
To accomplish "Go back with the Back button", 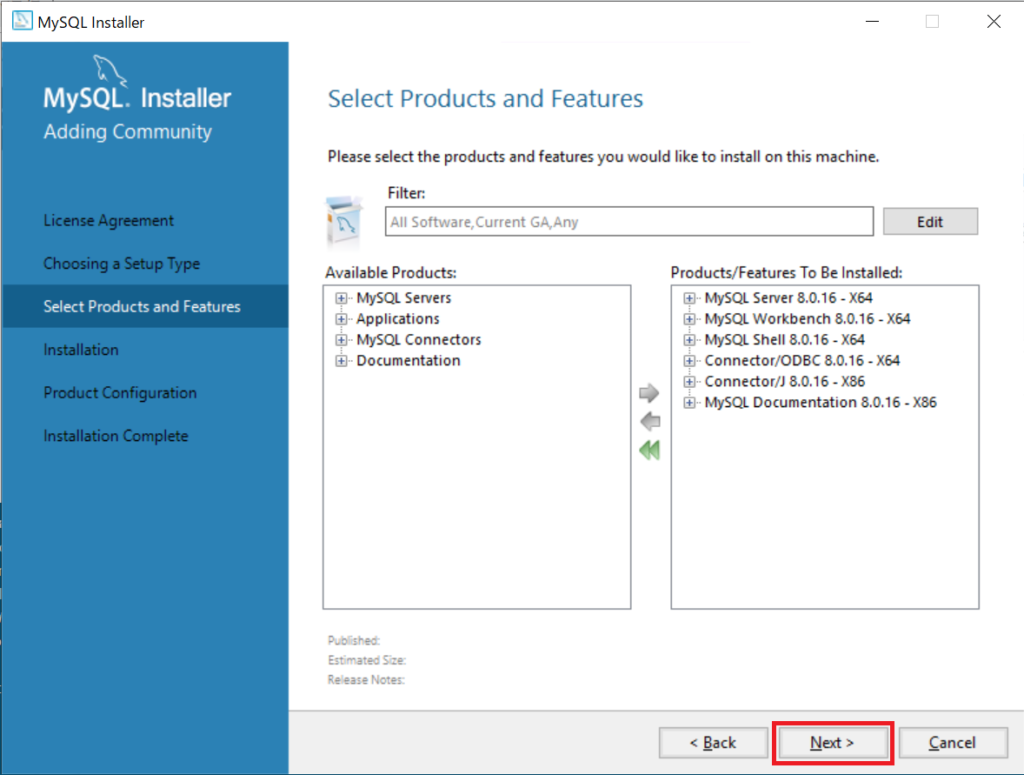I will pyautogui.click(x=714, y=743).
